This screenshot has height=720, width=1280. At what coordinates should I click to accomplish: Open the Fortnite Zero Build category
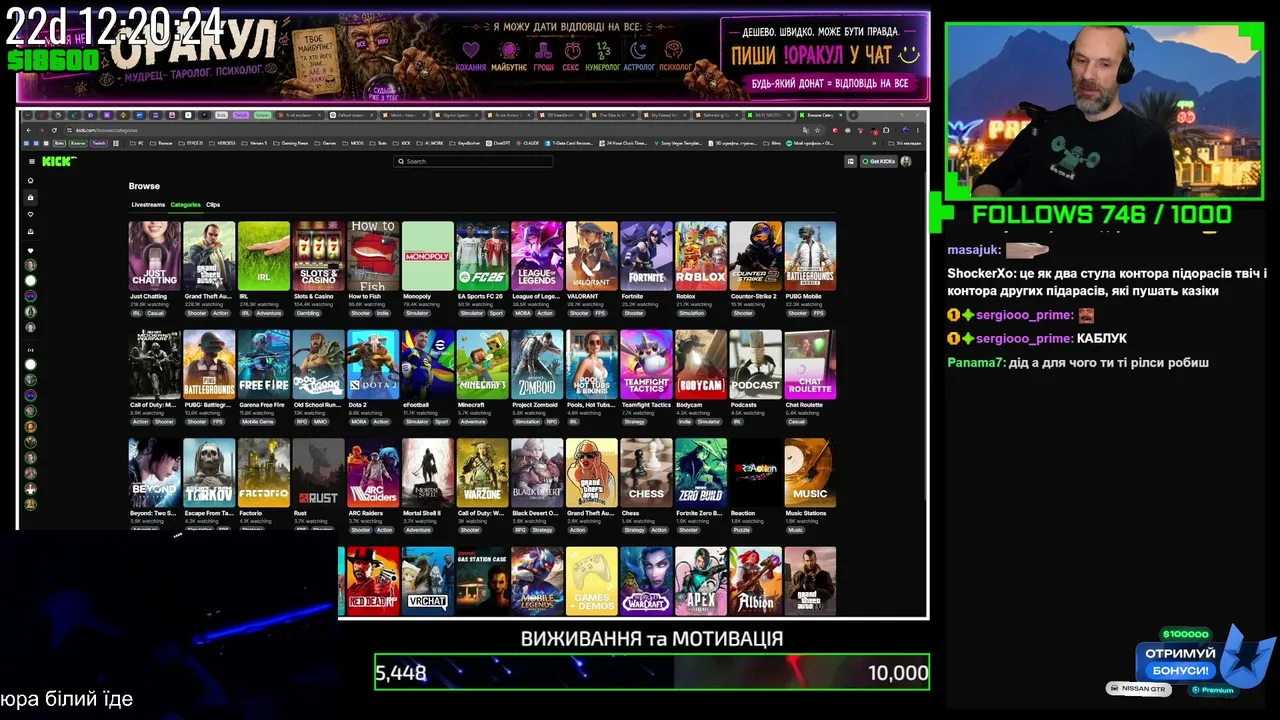pyautogui.click(x=701, y=473)
